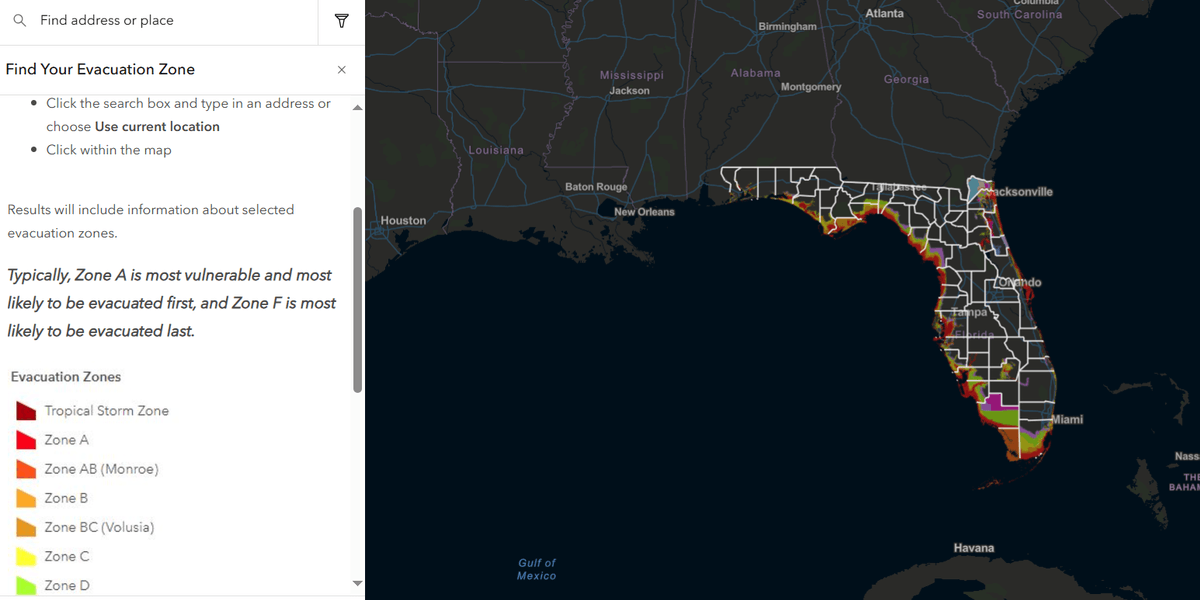The width and height of the screenshot is (1200, 600).
Task: Click the Zone B orange swatch
Action: pos(26,498)
